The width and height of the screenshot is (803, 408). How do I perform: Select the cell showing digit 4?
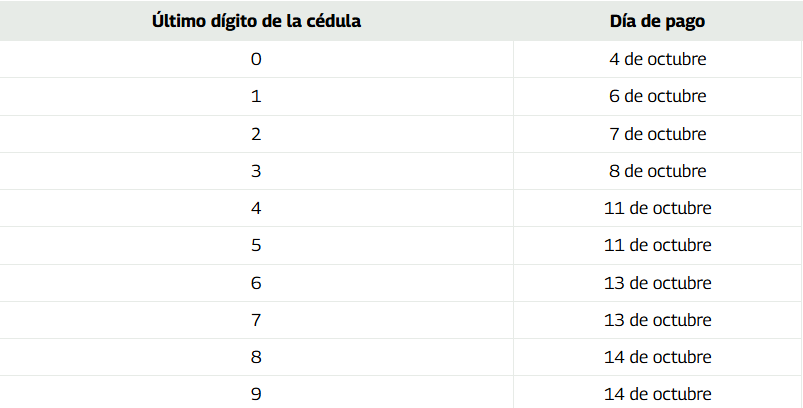[256, 208]
